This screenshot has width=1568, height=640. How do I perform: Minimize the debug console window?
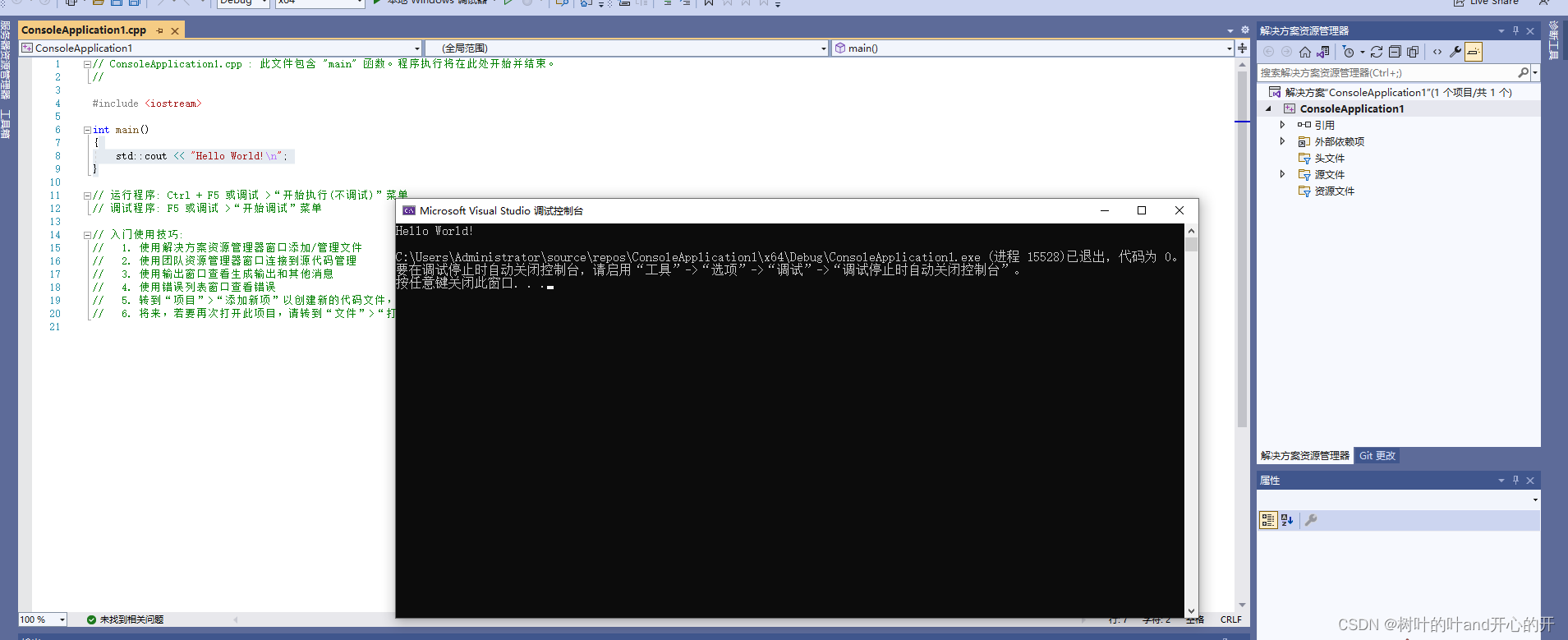tap(1105, 210)
